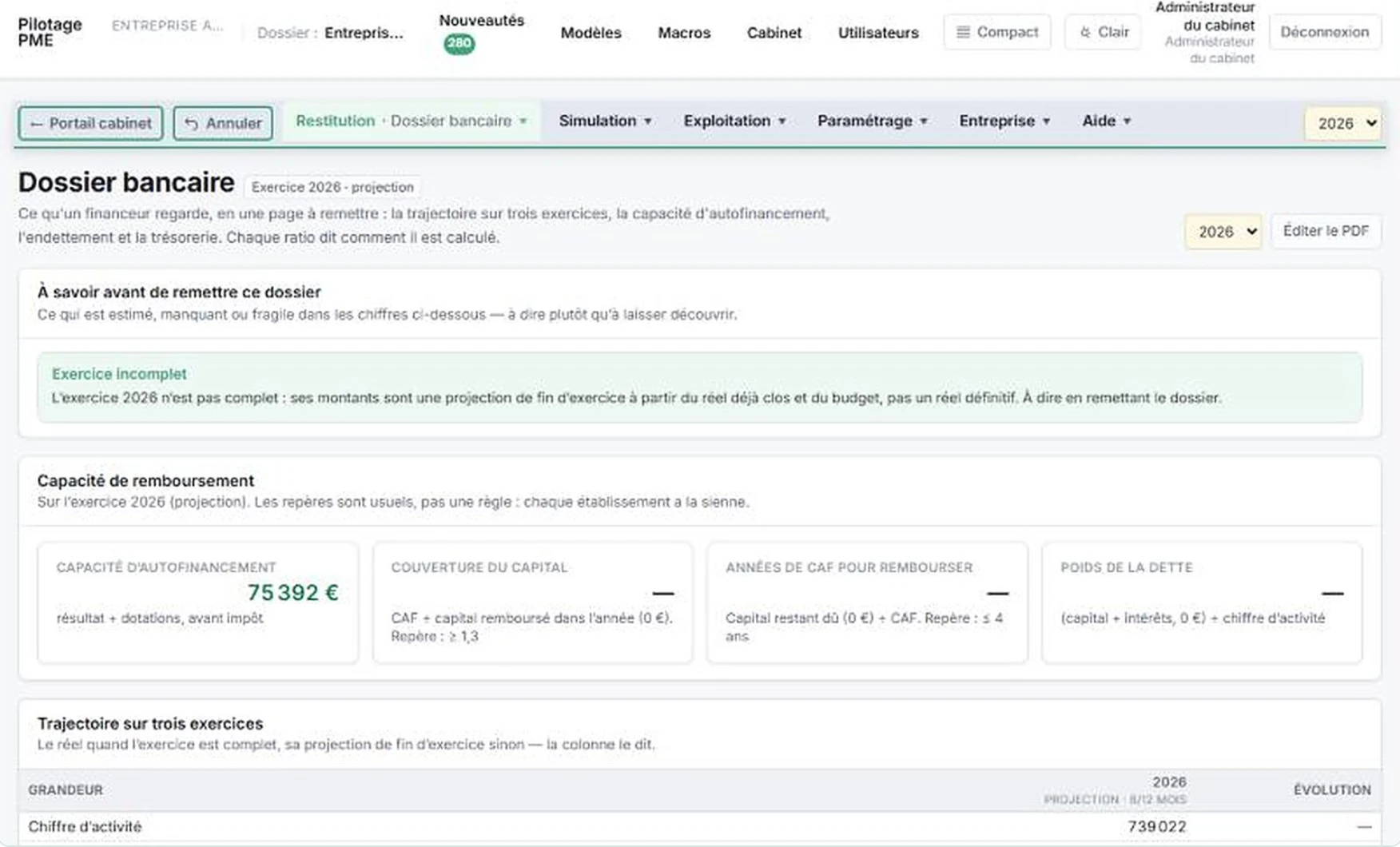Click the Dossier selector showing Entrepris...
The width and height of the screenshot is (1400, 847).
(331, 33)
